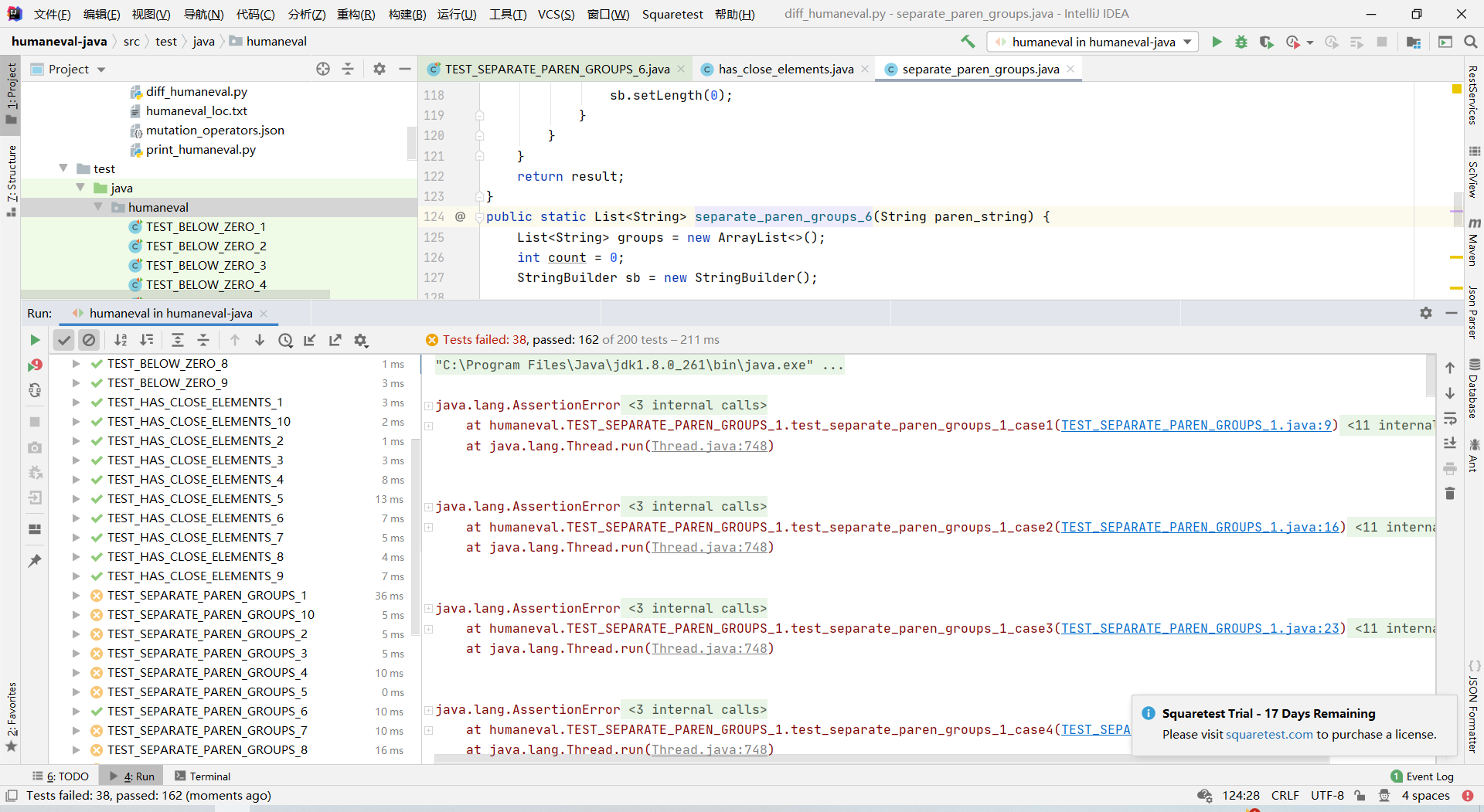Run with coverage icon in toolbar
1484x812 pixels.
(1266, 42)
